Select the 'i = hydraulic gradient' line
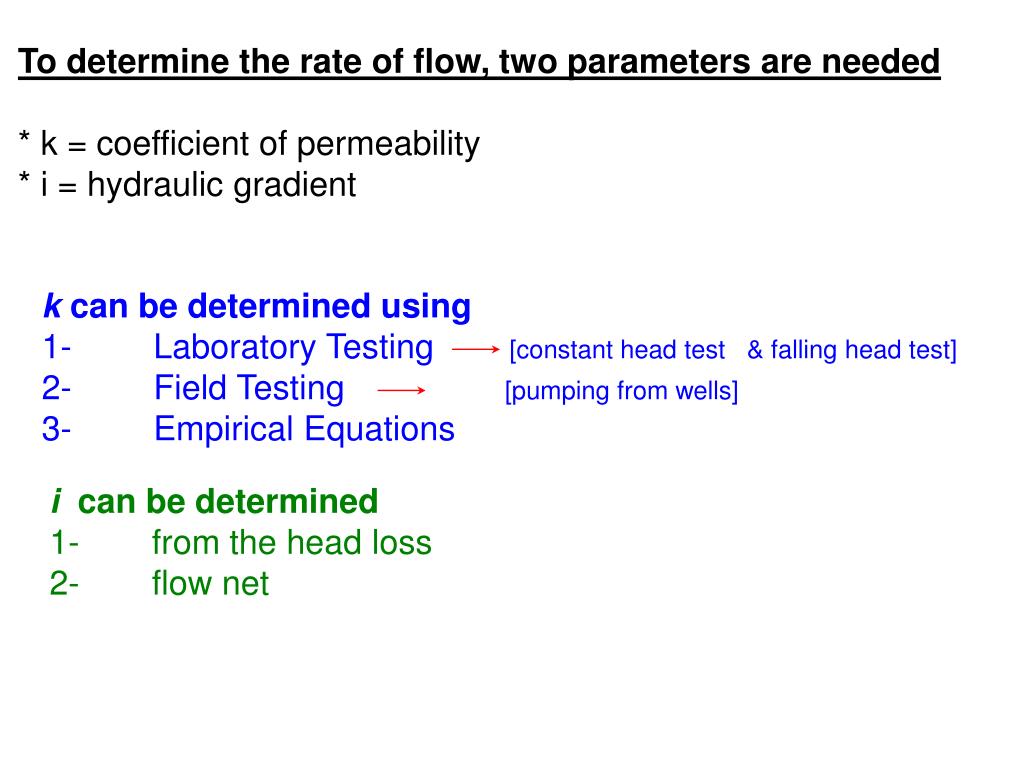 tap(187, 185)
